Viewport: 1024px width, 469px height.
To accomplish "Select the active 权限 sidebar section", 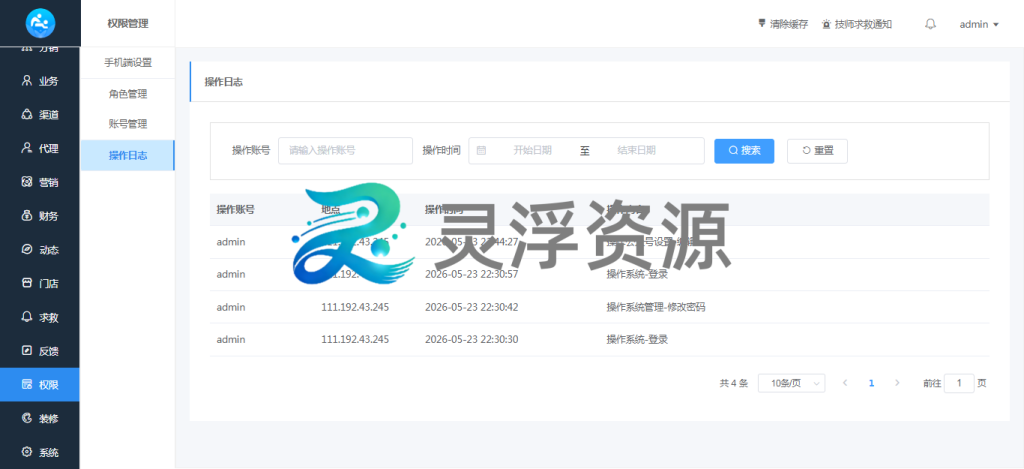I will coord(40,385).
